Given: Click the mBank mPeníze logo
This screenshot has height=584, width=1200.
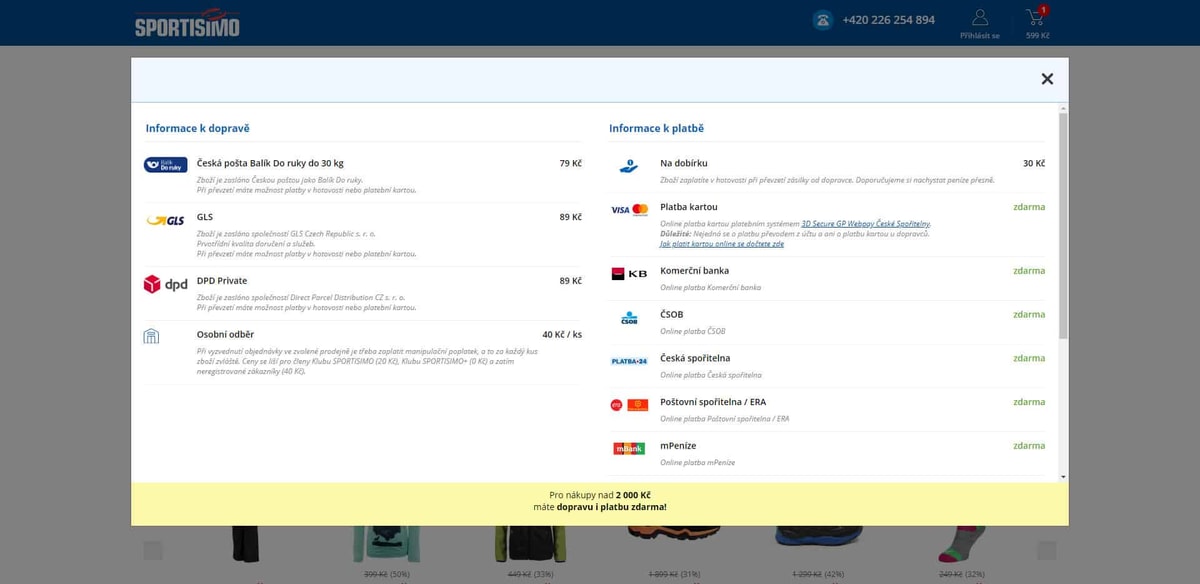Looking at the screenshot, I should tap(630, 448).
